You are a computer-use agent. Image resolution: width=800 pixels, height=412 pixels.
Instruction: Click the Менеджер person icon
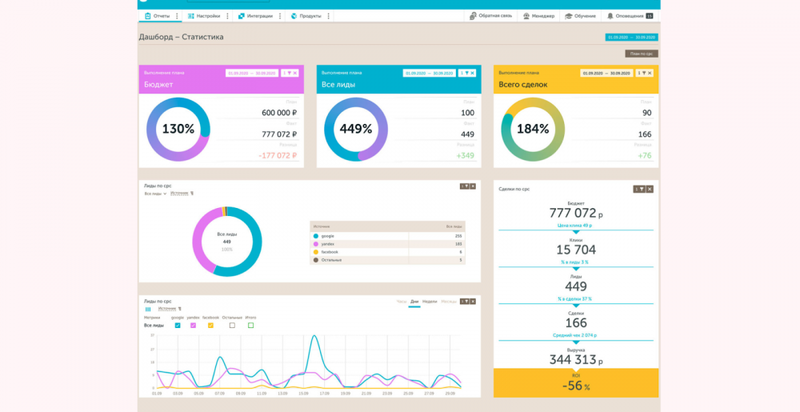[526, 16]
